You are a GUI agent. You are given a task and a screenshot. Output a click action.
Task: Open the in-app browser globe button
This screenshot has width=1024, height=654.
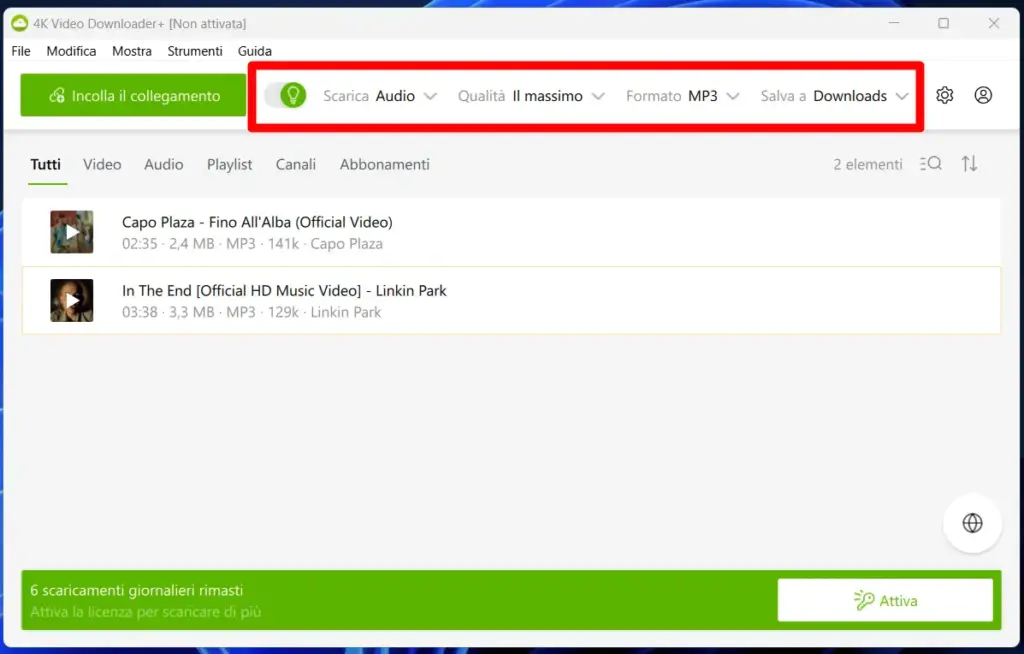coord(972,523)
